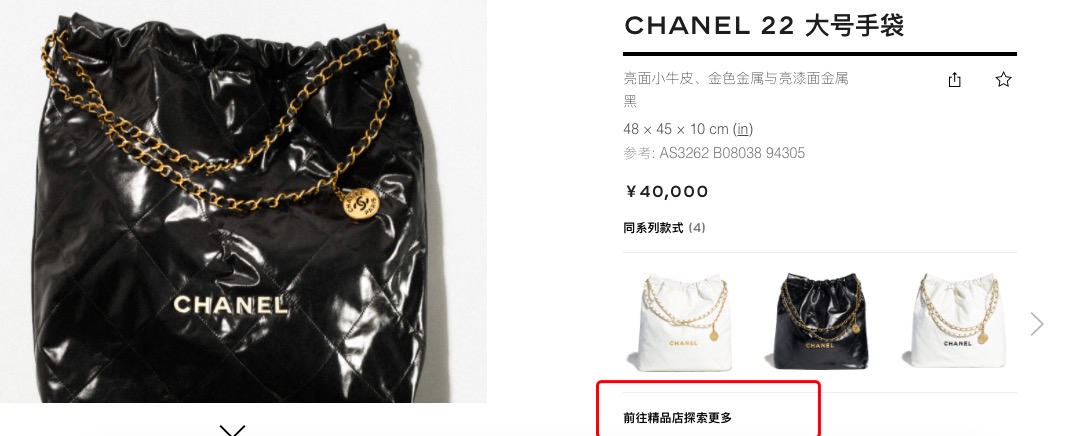Switch dimensions to inches via the 'in' link

(x=742, y=129)
